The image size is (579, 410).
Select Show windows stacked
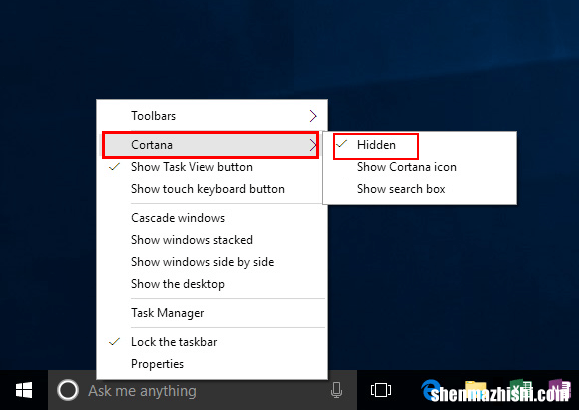tap(212, 240)
